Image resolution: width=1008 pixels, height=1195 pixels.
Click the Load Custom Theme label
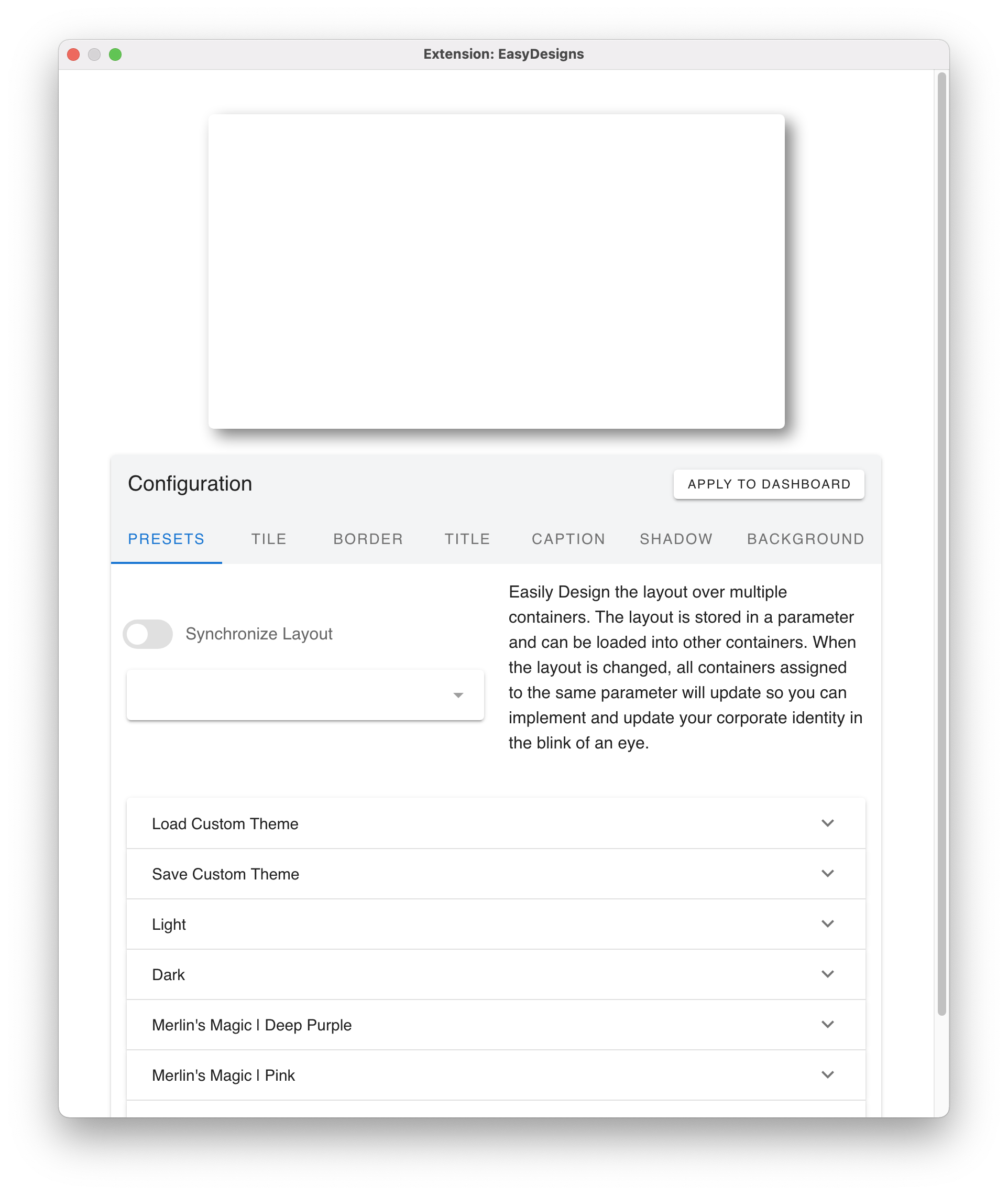point(225,824)
